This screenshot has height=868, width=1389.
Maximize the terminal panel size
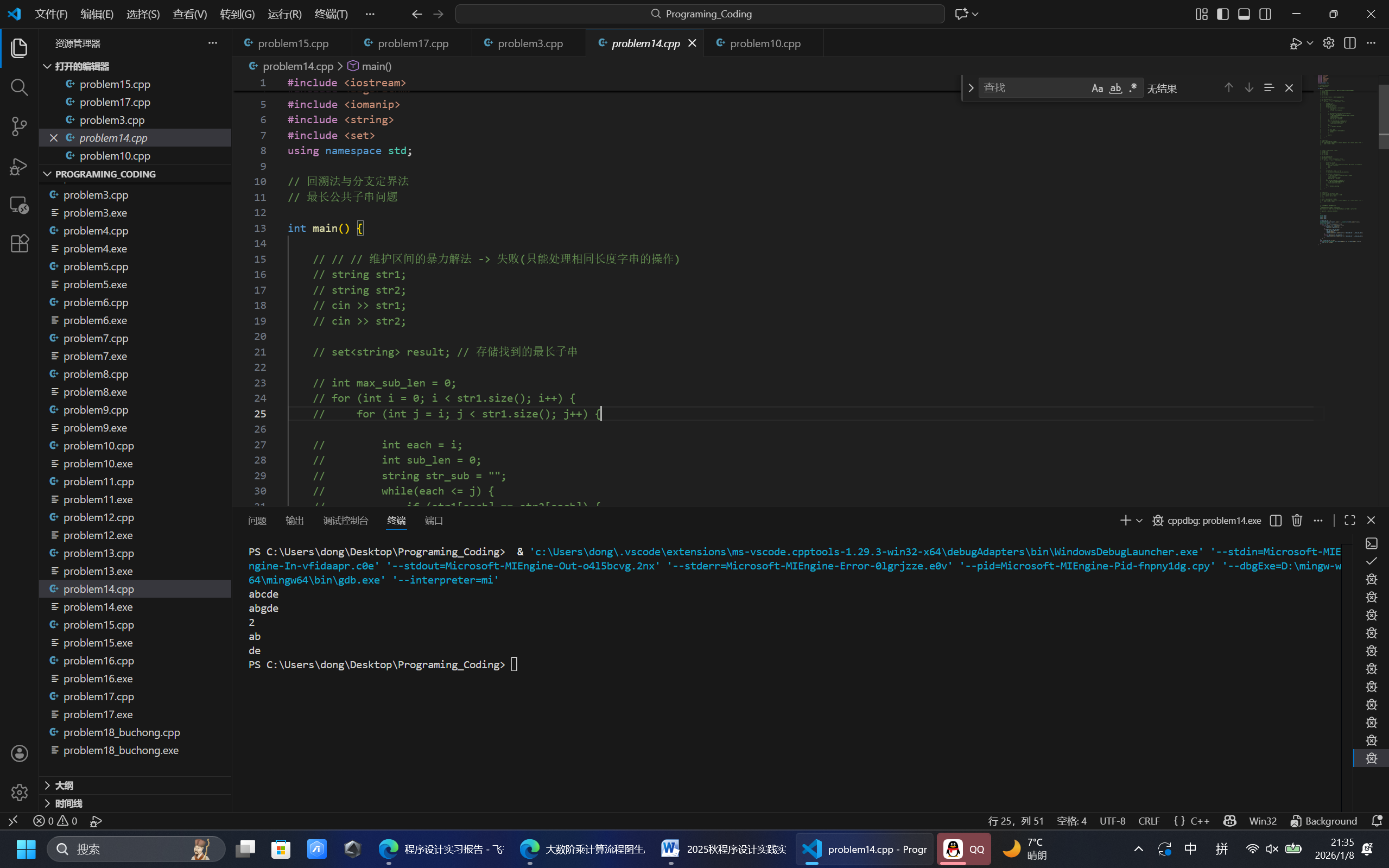(1349, 520)
